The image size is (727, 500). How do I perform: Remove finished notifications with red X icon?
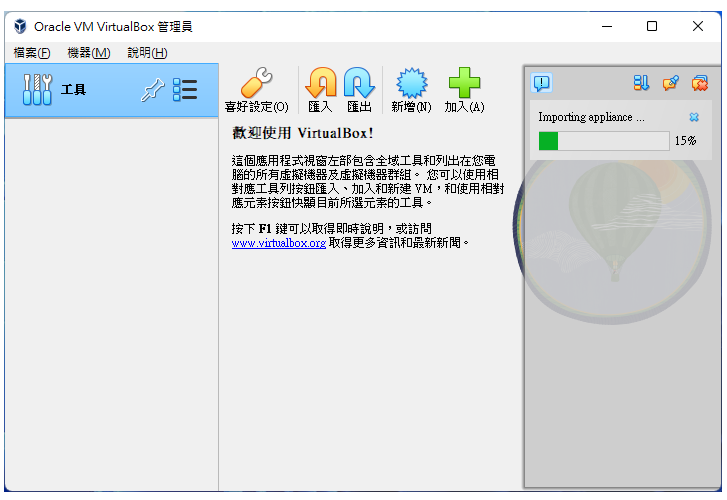tap(700, 83)
